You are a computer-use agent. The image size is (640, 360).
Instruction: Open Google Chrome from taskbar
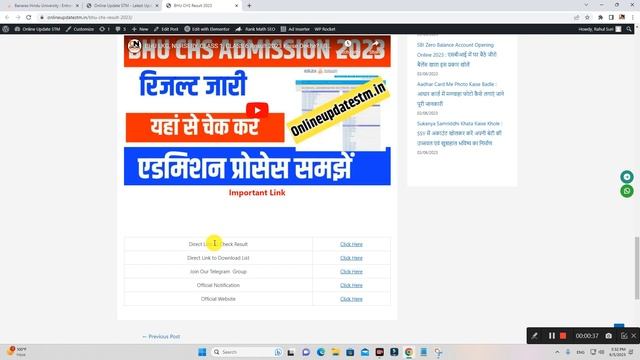[409, 352]
